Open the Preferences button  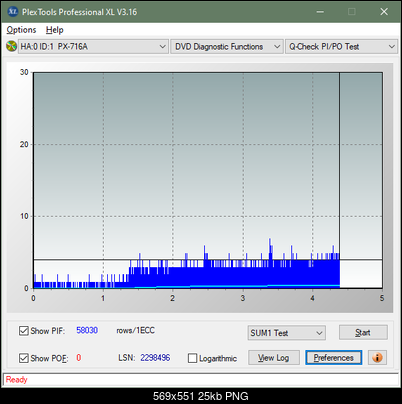pyautogui.click(x=334, y=358)
